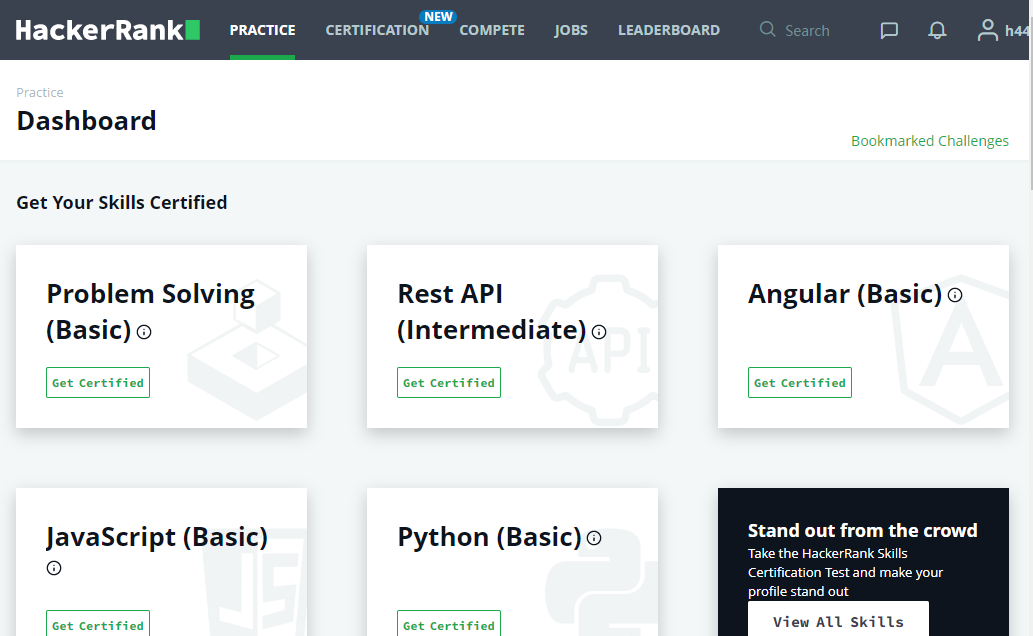Viewport: 1033px width, 636px height.
Task: Get Certified in Problem Solving (Basic)
Action: [x=97, y=382]
